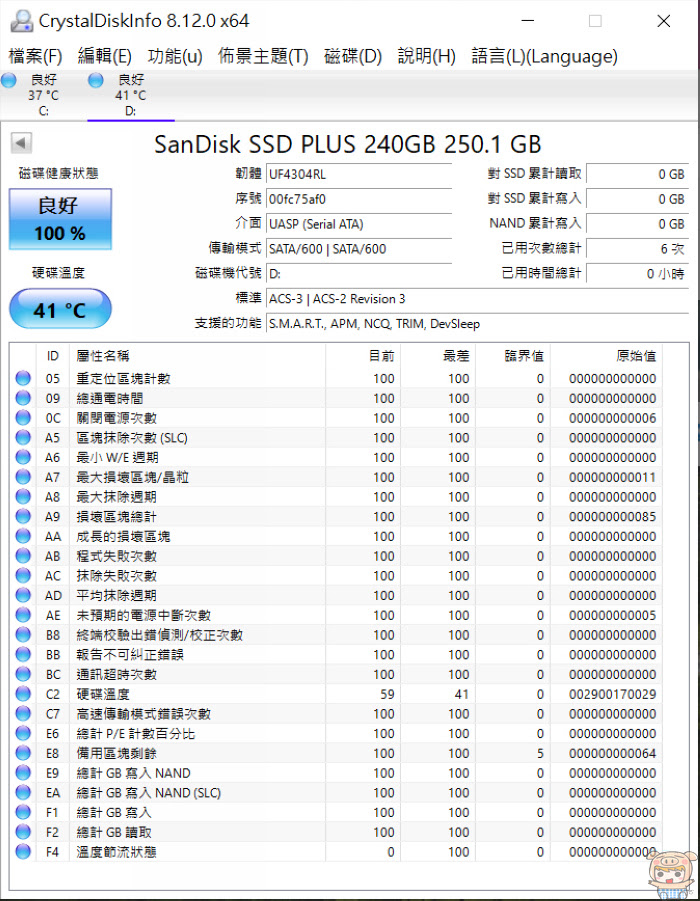Viewport: 700px width, 901px height.
Task: Click raw value 000000000085
Action: [613, 517]
